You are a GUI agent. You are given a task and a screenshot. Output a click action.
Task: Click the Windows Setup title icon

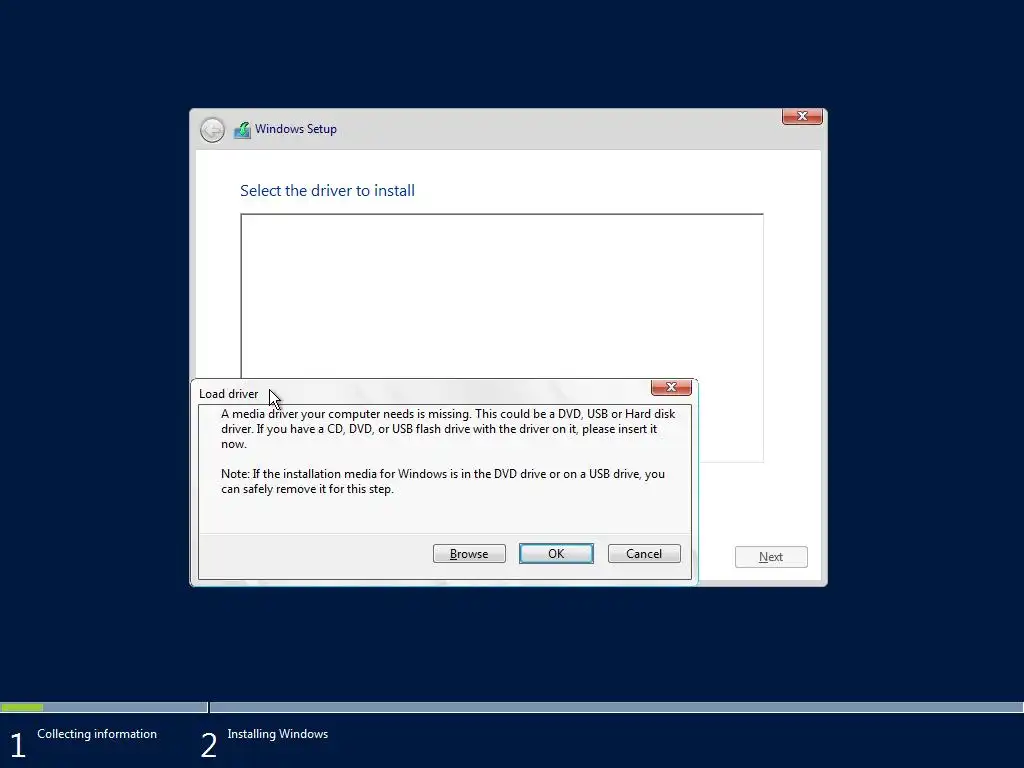coord(242,130)
